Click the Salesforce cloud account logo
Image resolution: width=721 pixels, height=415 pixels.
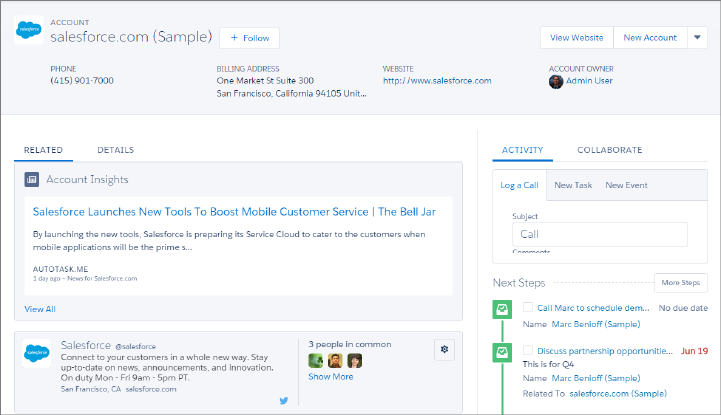[x=29, y=30]
